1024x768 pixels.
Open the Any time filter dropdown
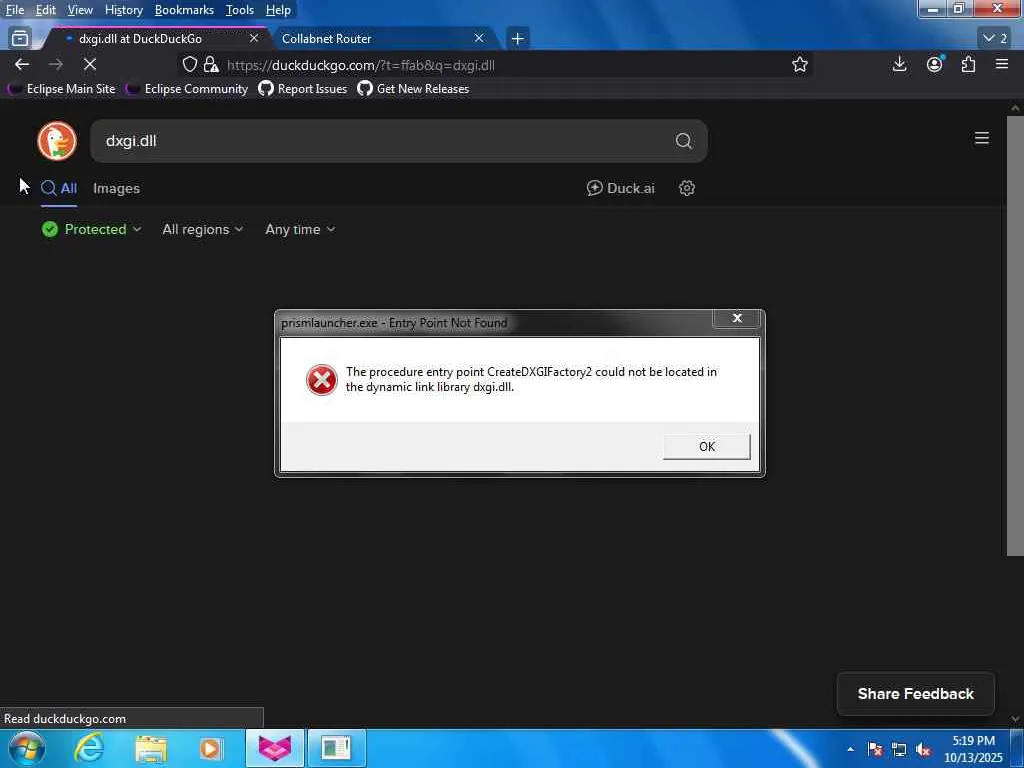click(x=300, y=229)
